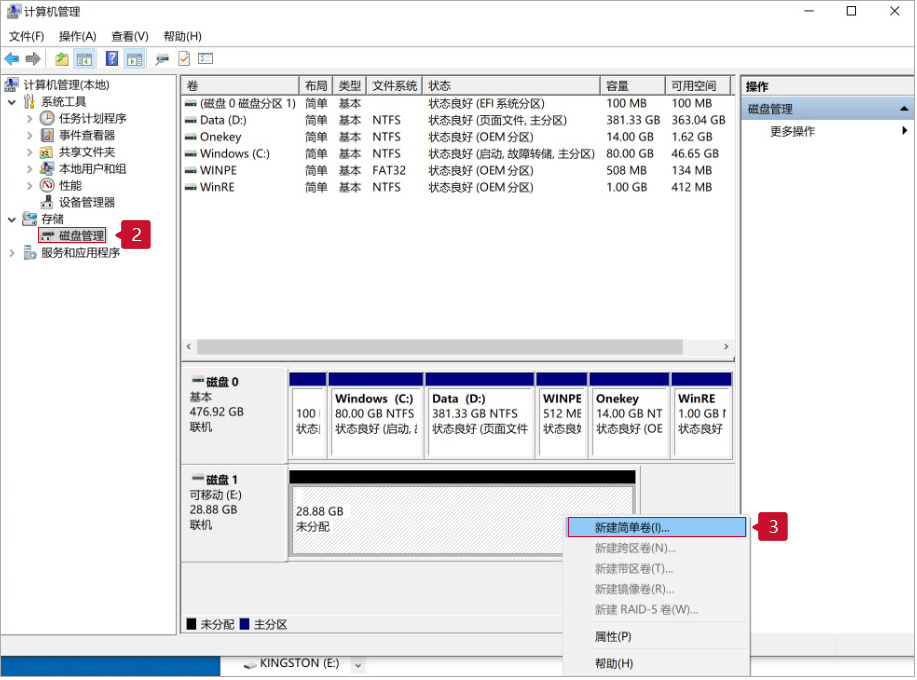Open 更多操作 in the actions pane
This screenshot has width=917, height=680.
click(792, 131)
